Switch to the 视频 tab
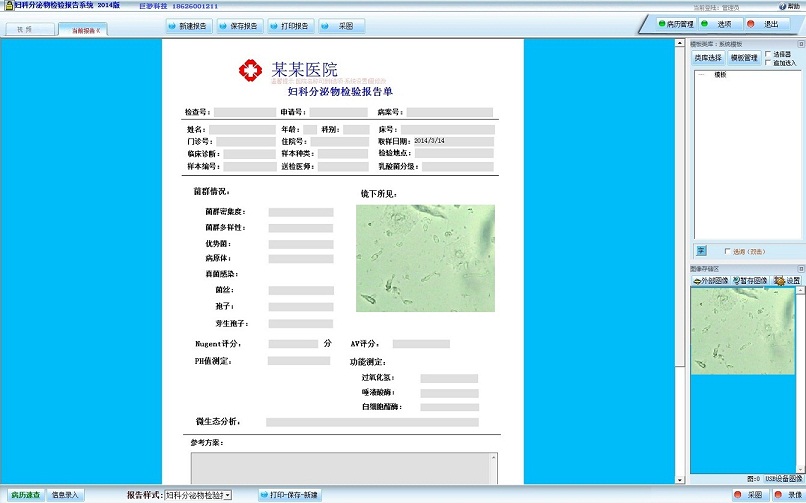The image size is (806, 503). coord(30,29)
